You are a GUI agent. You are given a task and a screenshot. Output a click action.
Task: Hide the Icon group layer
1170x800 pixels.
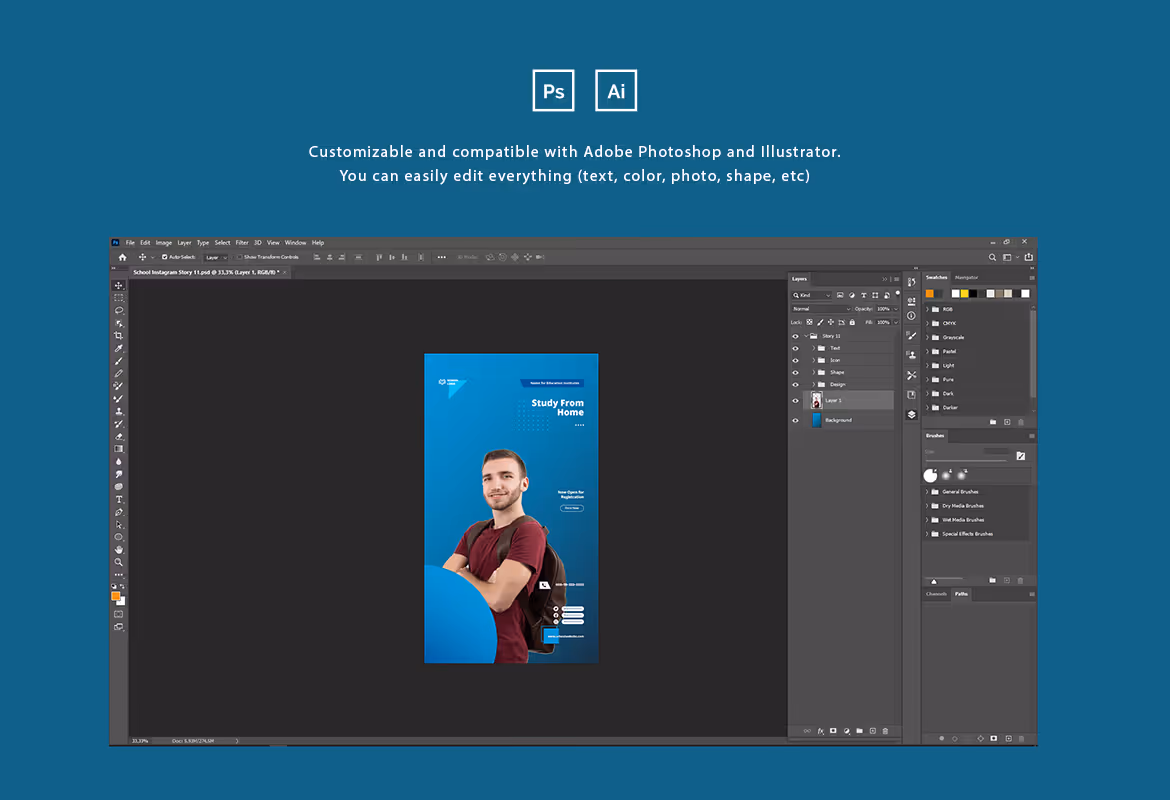[x=795, y=360]
